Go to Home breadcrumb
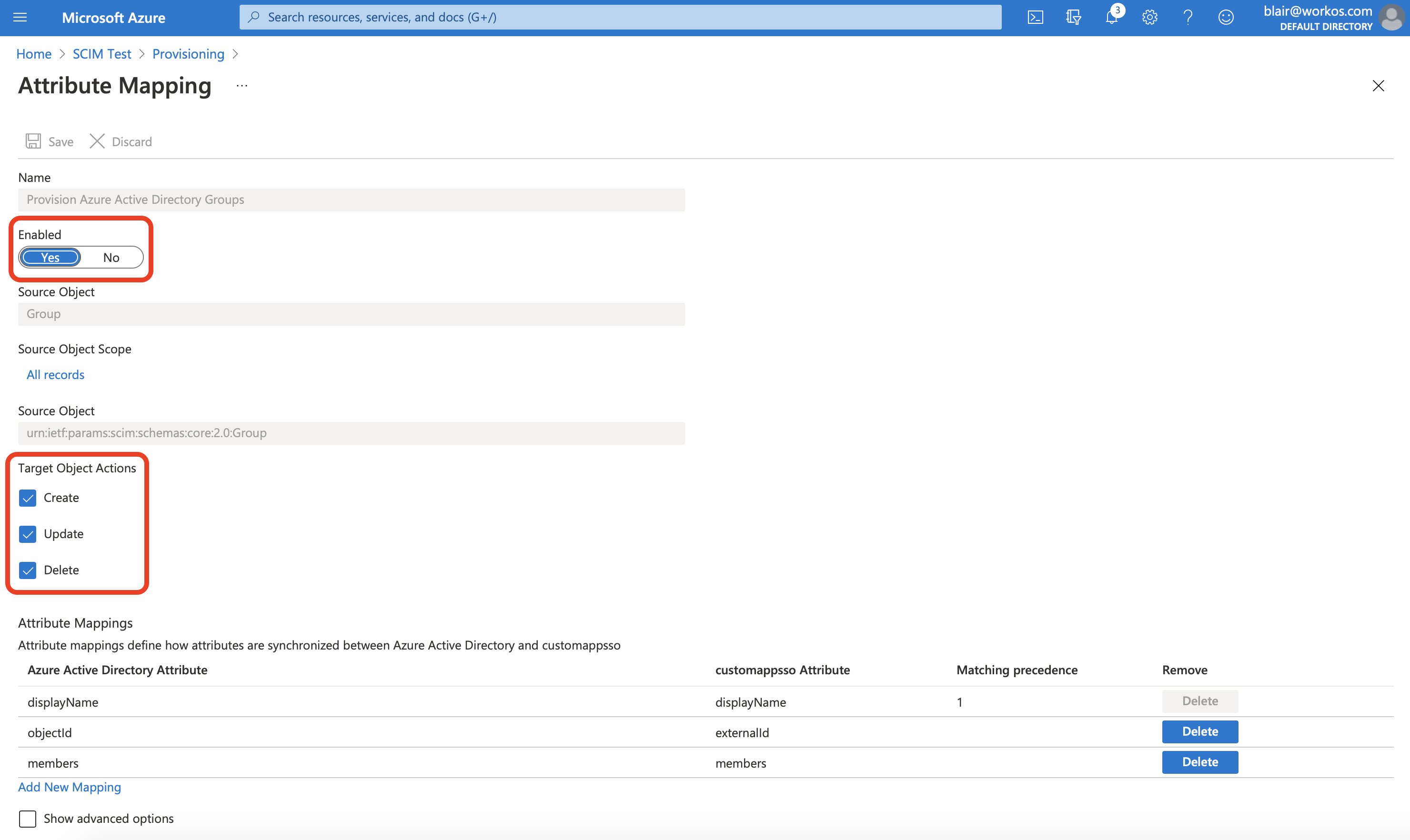Viewport: 1410px width, 840px height. tap(34, 54)
